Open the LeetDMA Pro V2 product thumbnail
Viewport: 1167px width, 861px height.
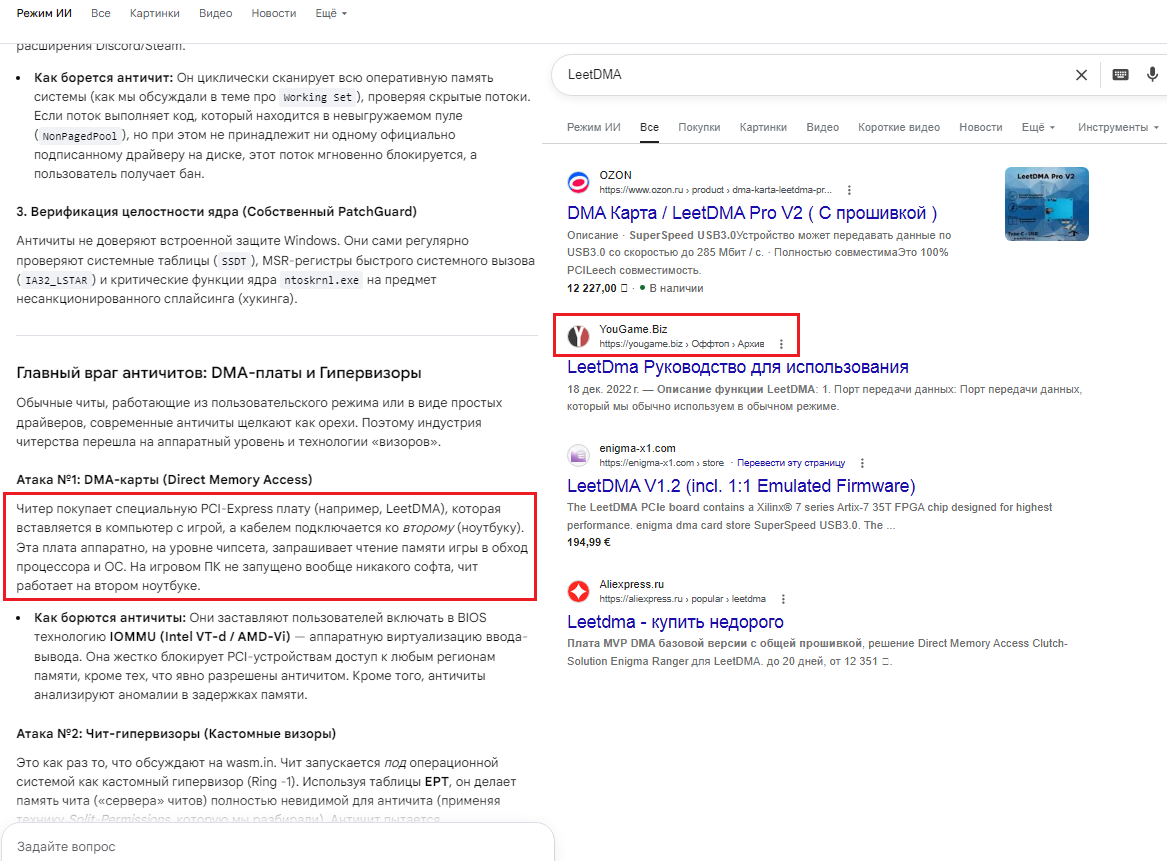pos(1046,204)
